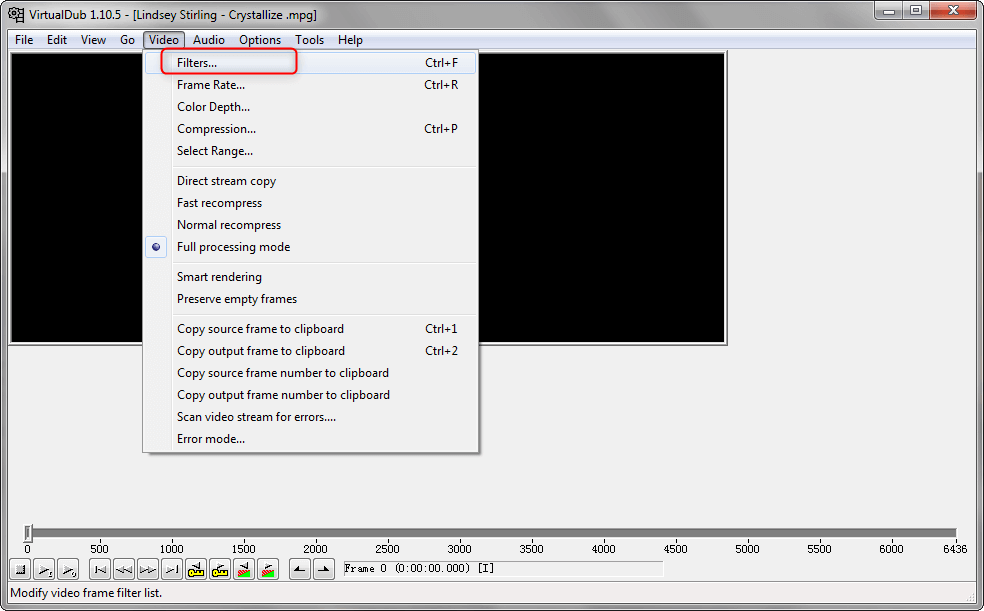The image size is (984, 611).
Task: Open Filters... from the Video menu
Action: (x=197, y=63)
